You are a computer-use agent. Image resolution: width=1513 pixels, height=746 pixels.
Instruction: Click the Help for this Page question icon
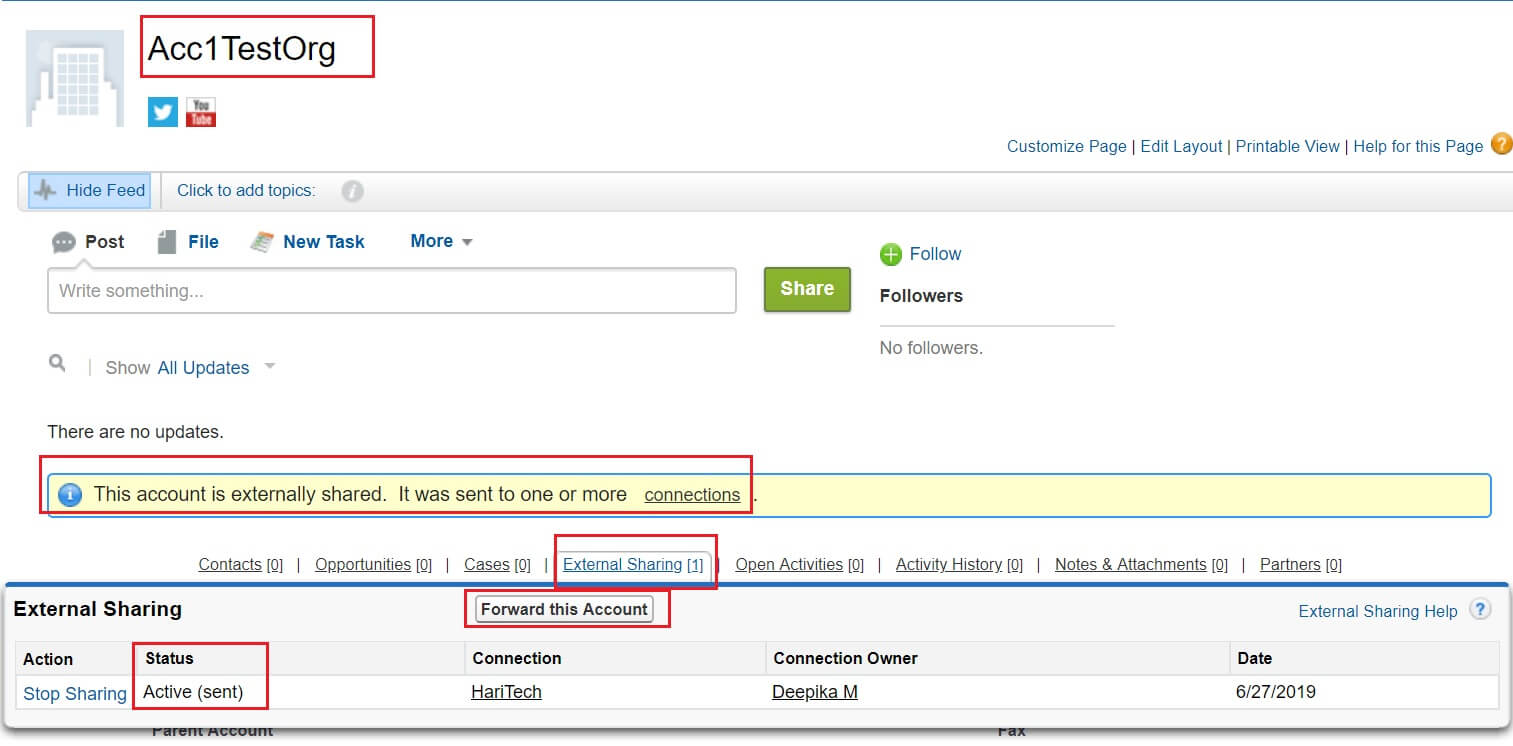click(1503, 145)
